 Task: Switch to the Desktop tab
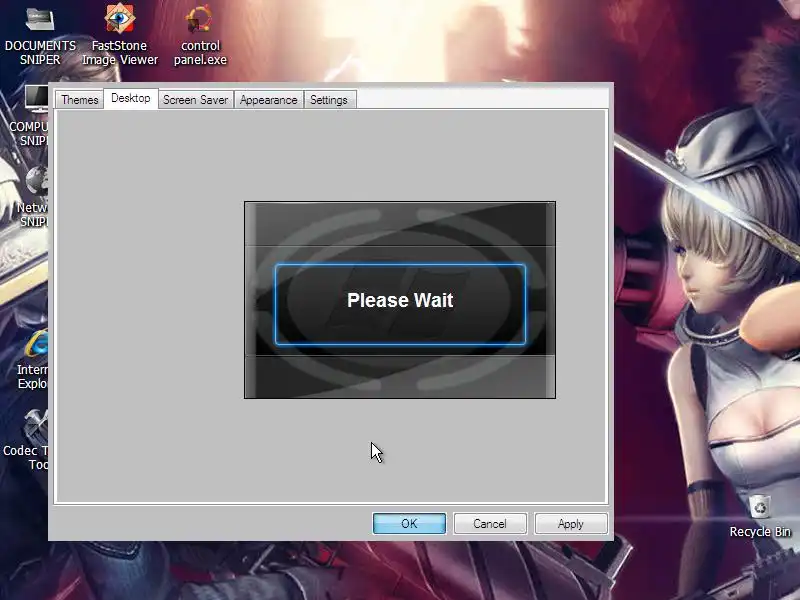pyautogui.click(x=131, y=98)
